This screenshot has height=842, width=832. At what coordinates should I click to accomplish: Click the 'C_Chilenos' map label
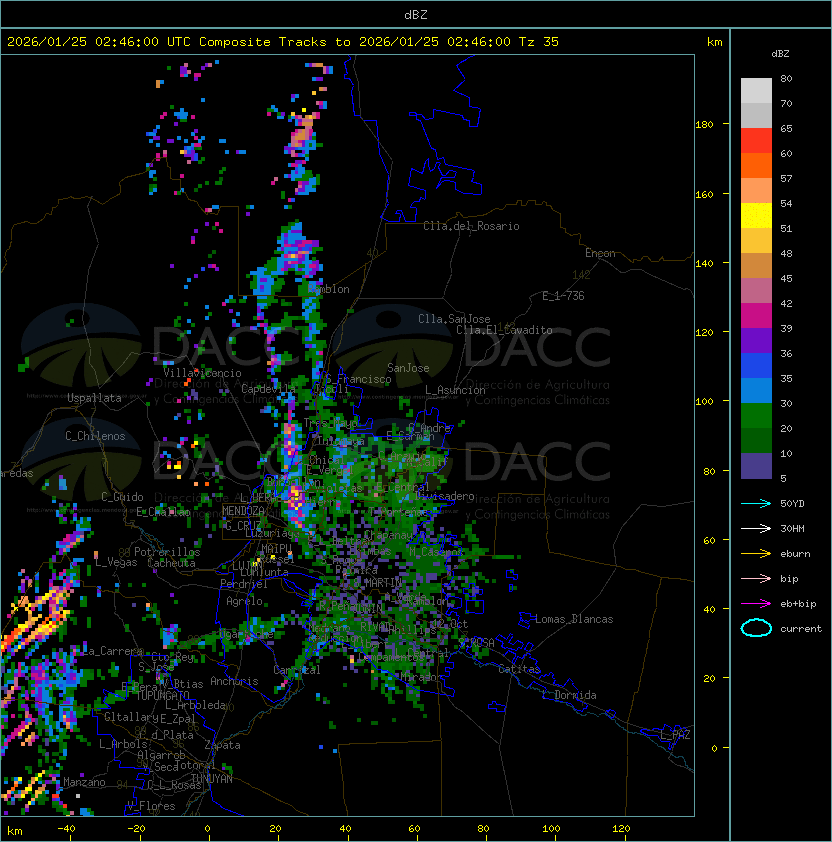click(x=95, y=436)
